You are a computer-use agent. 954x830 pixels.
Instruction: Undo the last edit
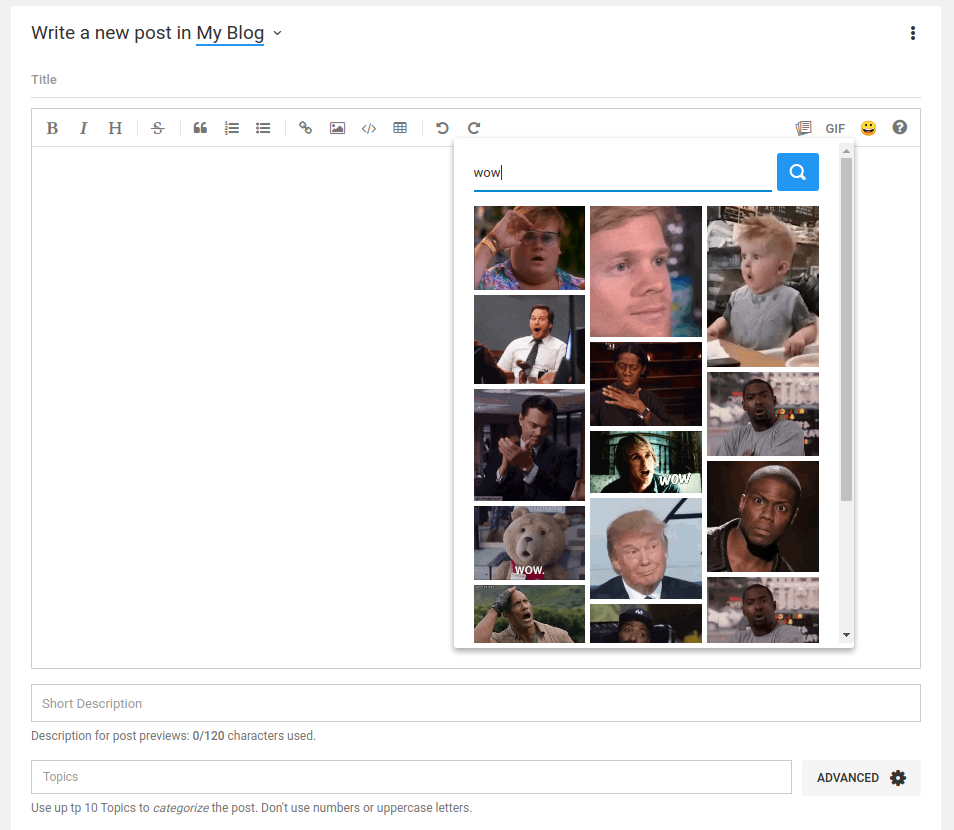442,128
